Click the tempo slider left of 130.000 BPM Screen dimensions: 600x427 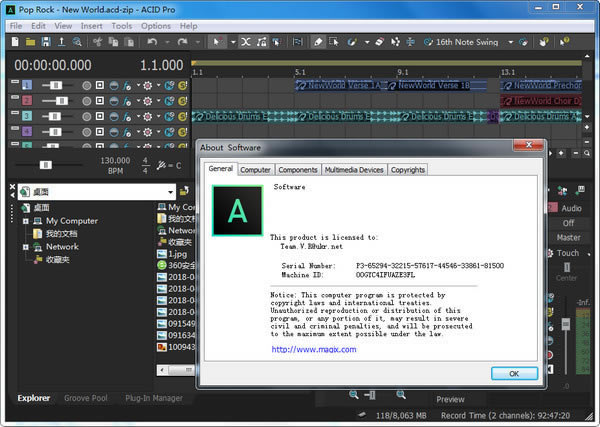pos(46,165)
